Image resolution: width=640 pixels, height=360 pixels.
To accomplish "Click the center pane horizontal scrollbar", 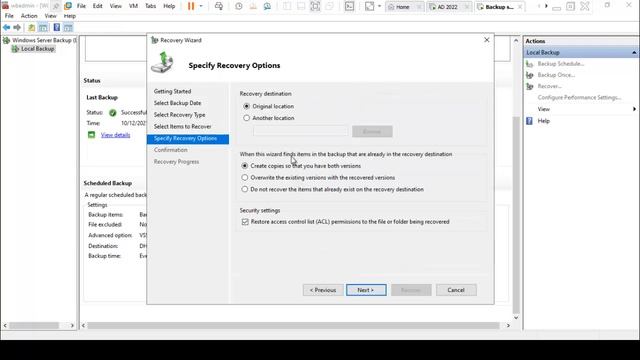I will (293, 325).
